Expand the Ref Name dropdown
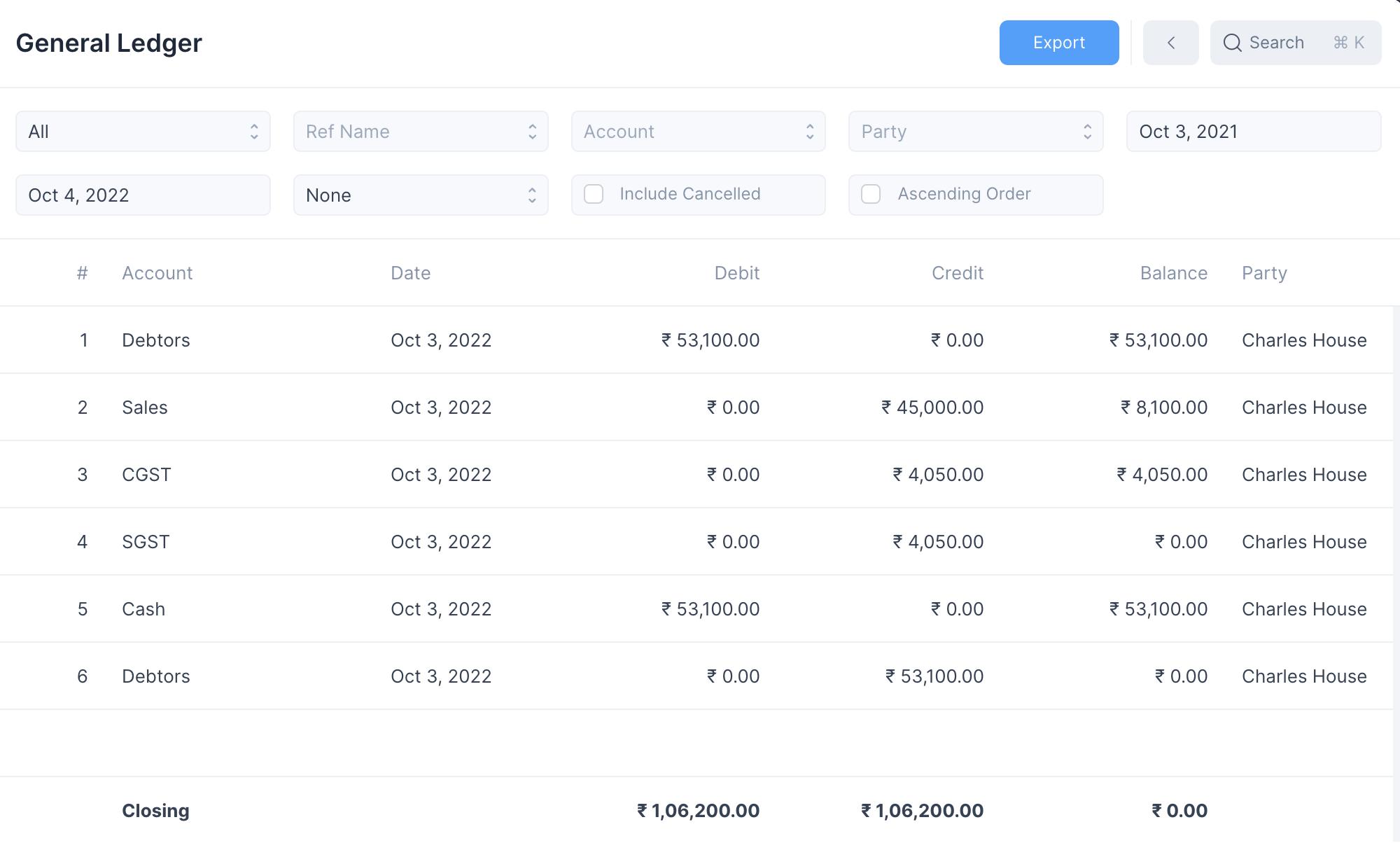This screenshot has width=1400, height=843. tap(420, 132)
